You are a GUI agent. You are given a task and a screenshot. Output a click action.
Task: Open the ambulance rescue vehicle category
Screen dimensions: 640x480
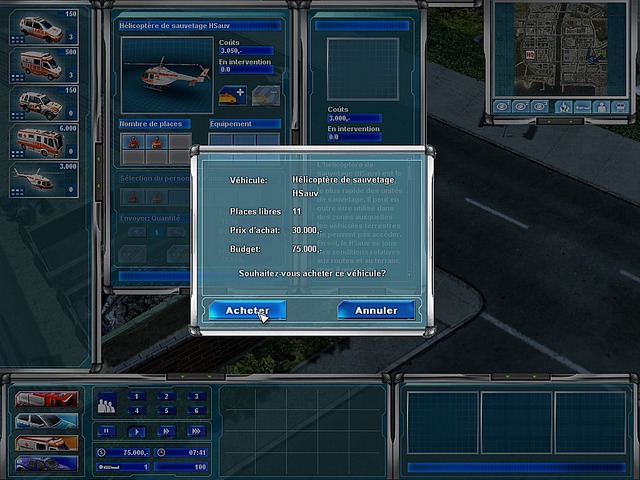pos(46,442)
